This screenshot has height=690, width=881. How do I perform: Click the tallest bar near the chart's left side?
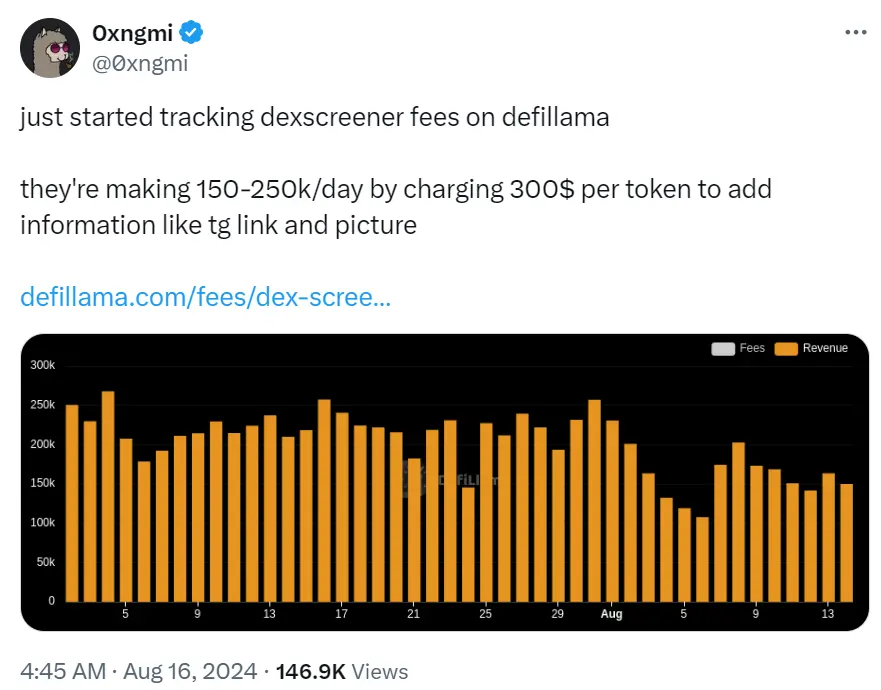click(x=107, y=490)
